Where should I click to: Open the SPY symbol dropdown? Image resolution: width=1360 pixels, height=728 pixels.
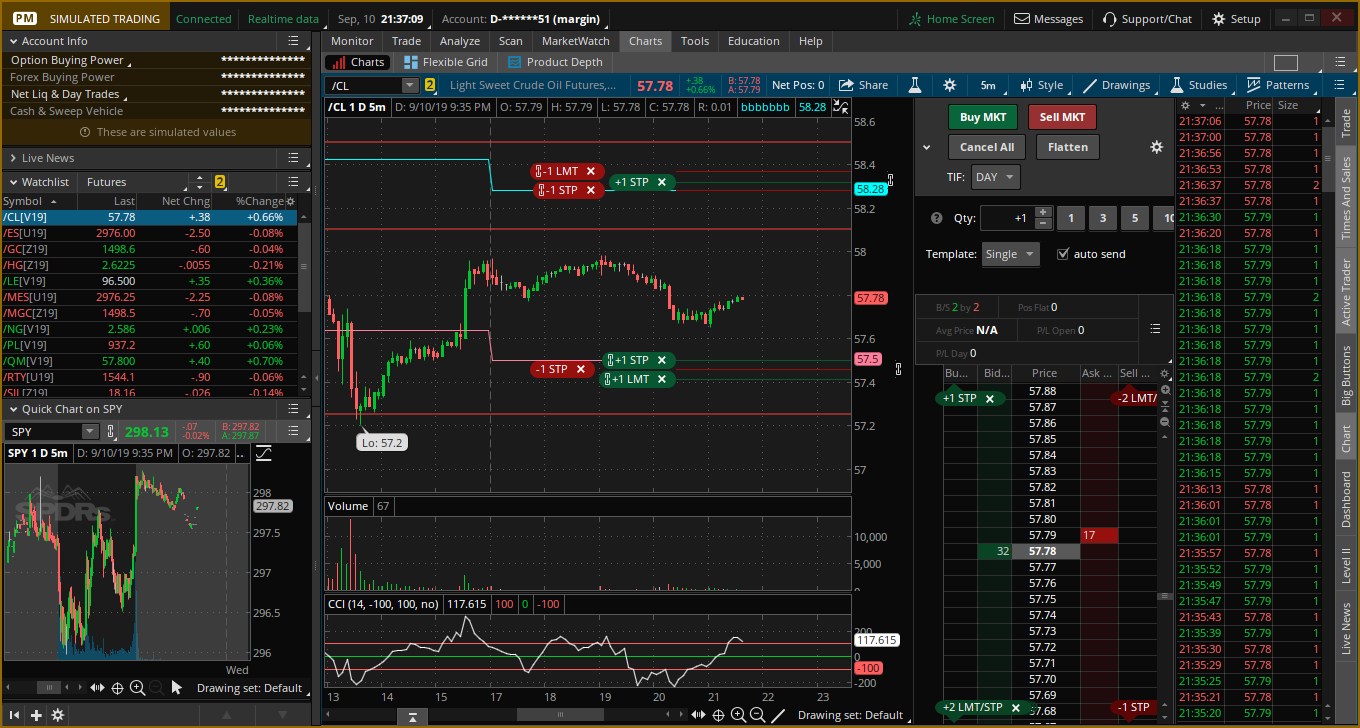(90, 432)
